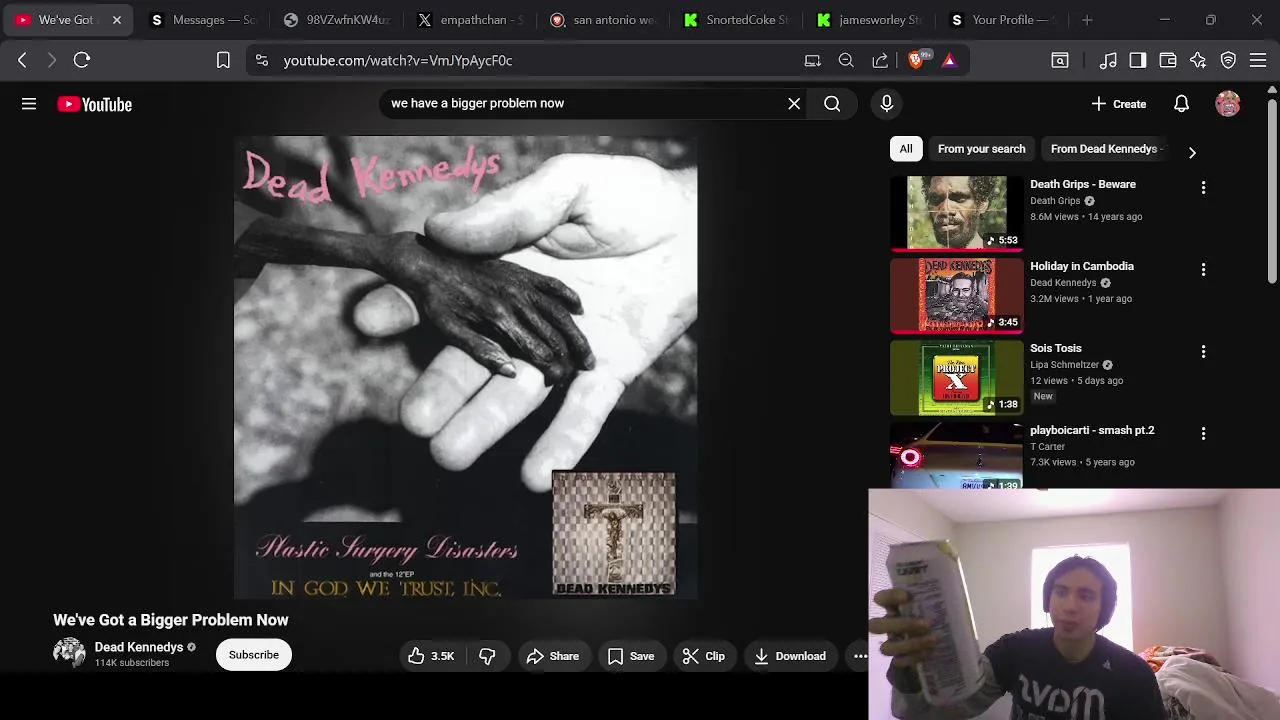The height and width of the screenshot is (720, 1280).
Task: View site information icon in address bar
Action: tap(262, 60)
